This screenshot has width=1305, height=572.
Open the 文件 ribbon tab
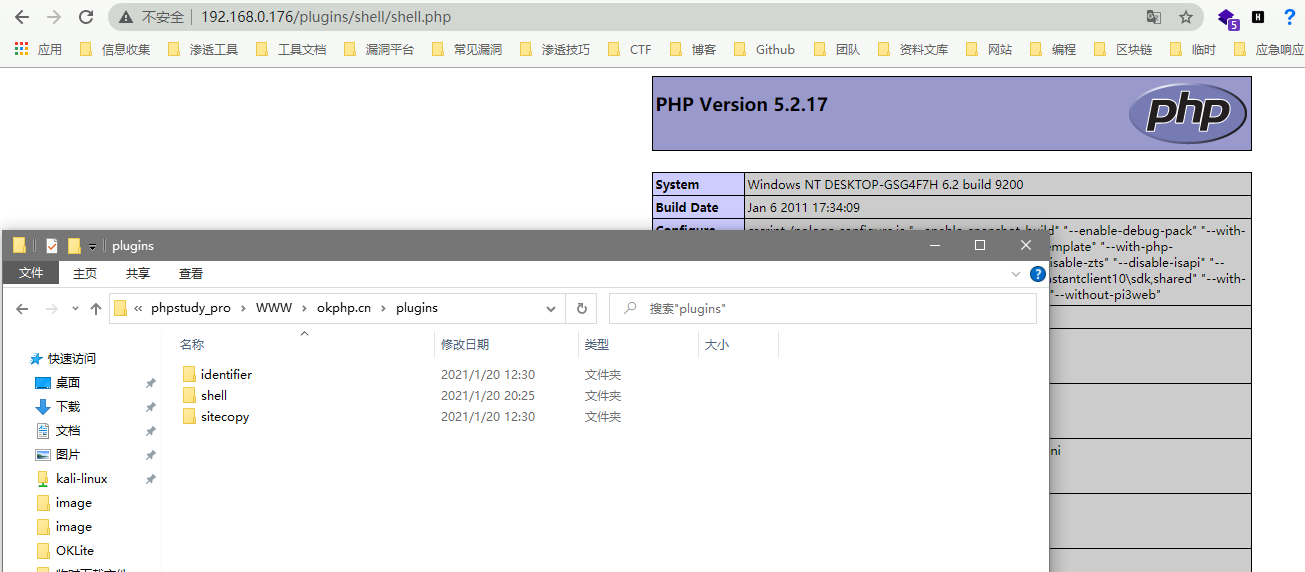point(31,274)
